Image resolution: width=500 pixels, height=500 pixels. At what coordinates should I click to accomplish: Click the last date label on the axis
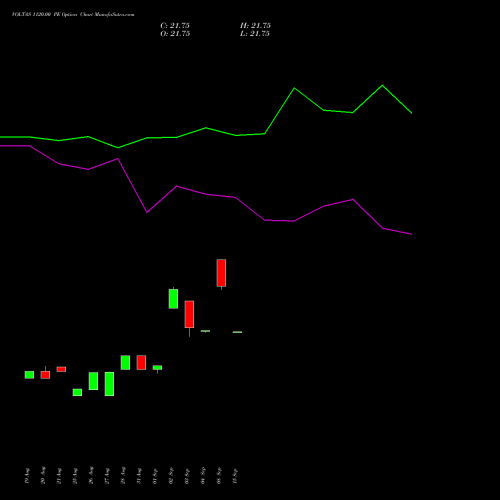pos(235,476)
